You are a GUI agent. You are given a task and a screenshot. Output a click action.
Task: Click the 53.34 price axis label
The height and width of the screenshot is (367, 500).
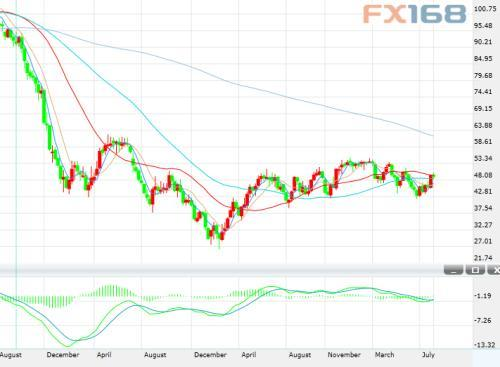[483, 158]
